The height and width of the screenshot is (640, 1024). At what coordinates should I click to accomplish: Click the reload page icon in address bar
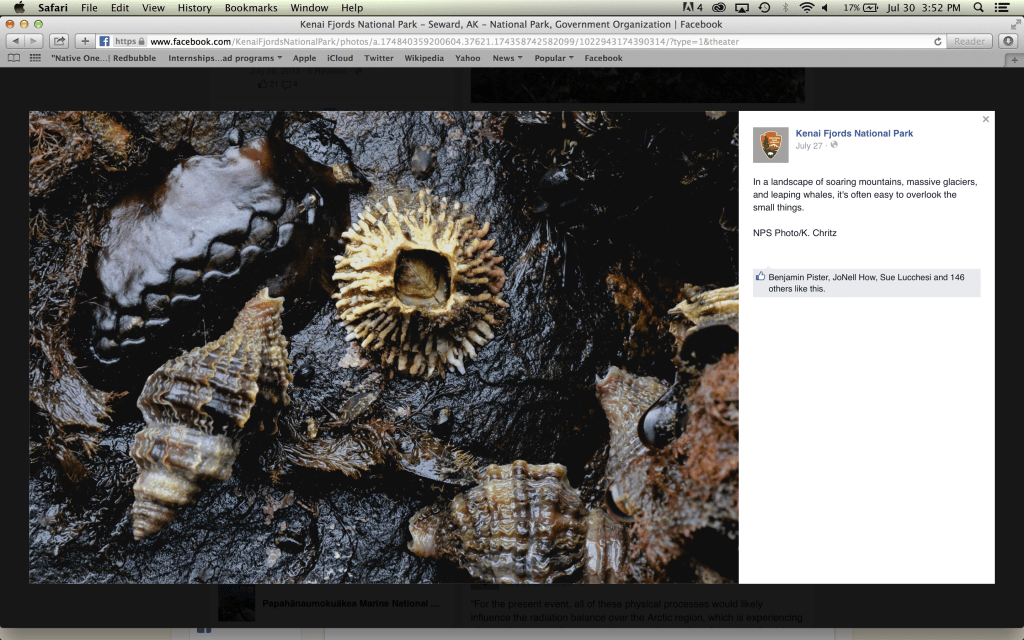coord(937,41)
